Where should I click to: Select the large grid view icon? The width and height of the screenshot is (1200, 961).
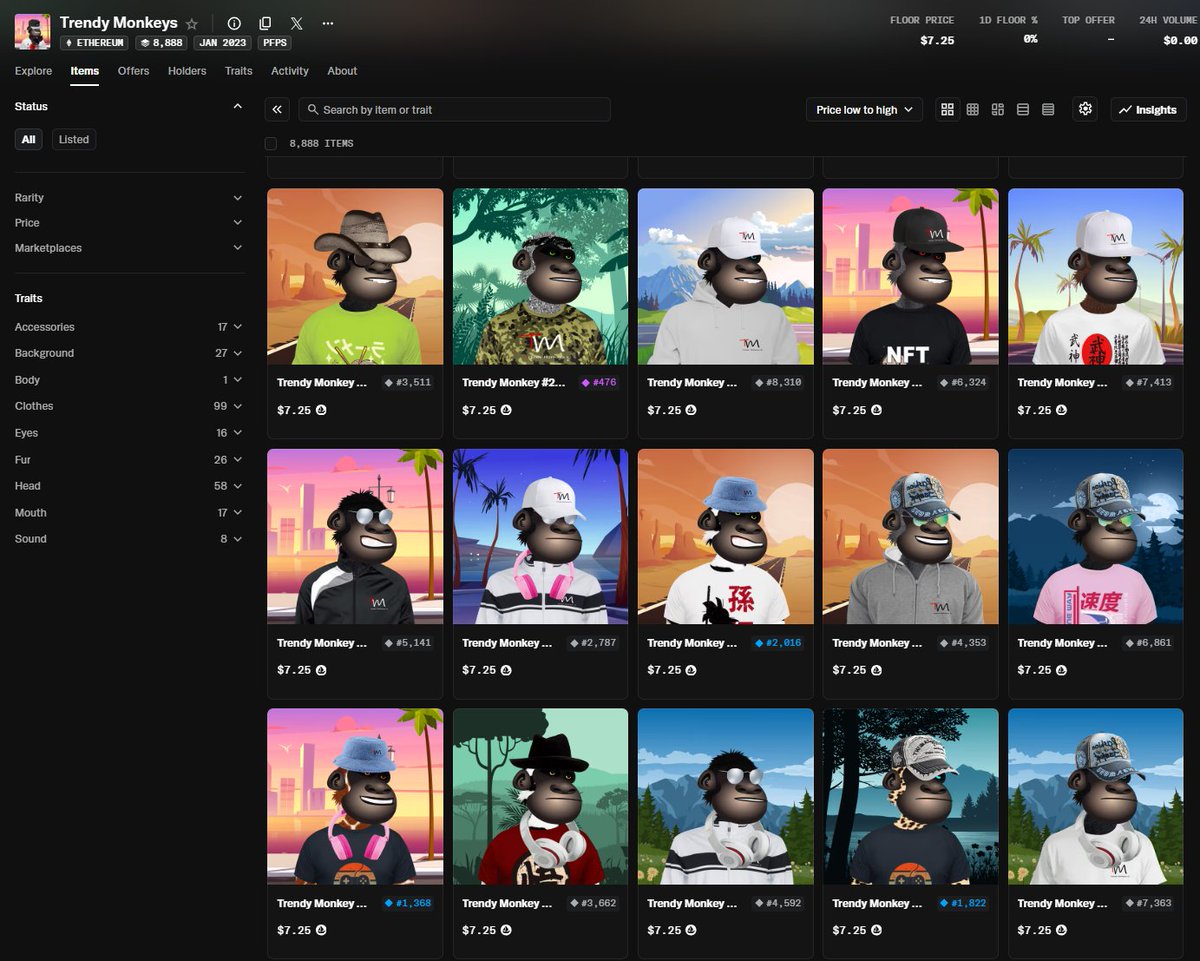click(948, 110)
